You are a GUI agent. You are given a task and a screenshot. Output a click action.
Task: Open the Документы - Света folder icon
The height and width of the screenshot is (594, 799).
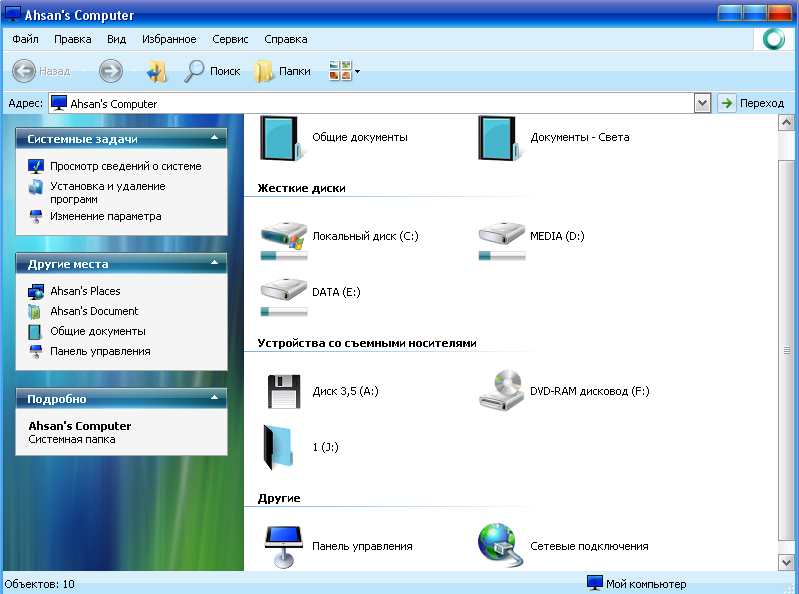[x=501, y=138]
